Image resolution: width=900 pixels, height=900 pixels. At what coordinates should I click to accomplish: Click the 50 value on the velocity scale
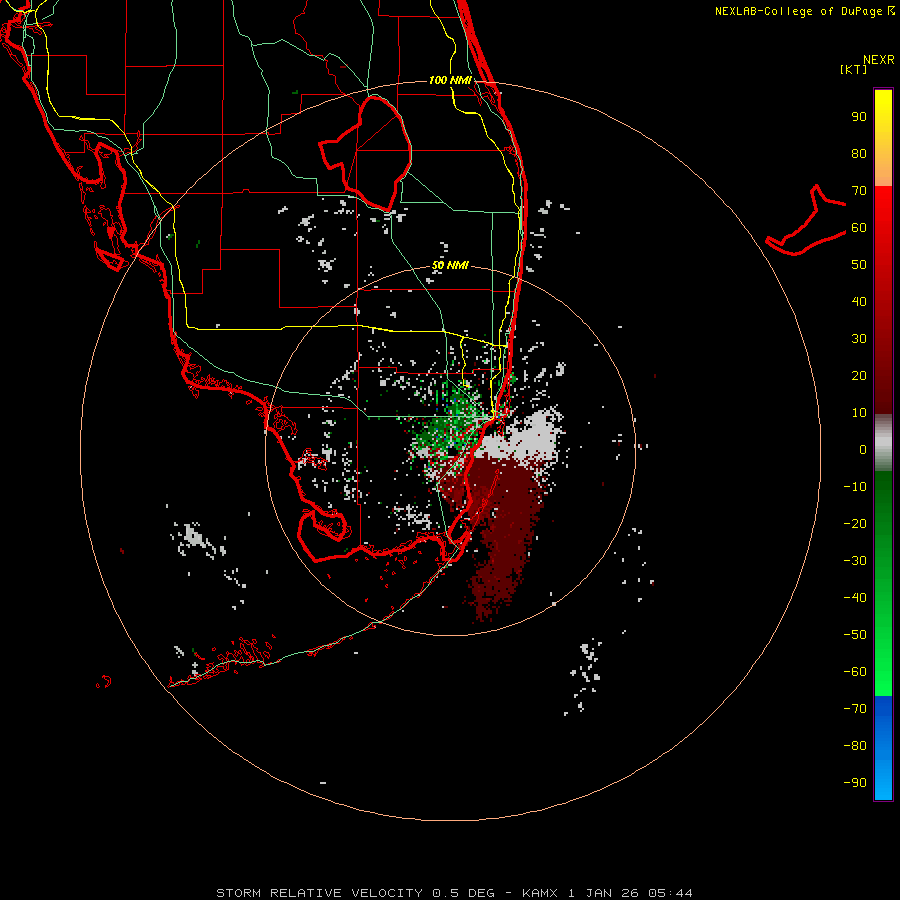tap(859, 265)
